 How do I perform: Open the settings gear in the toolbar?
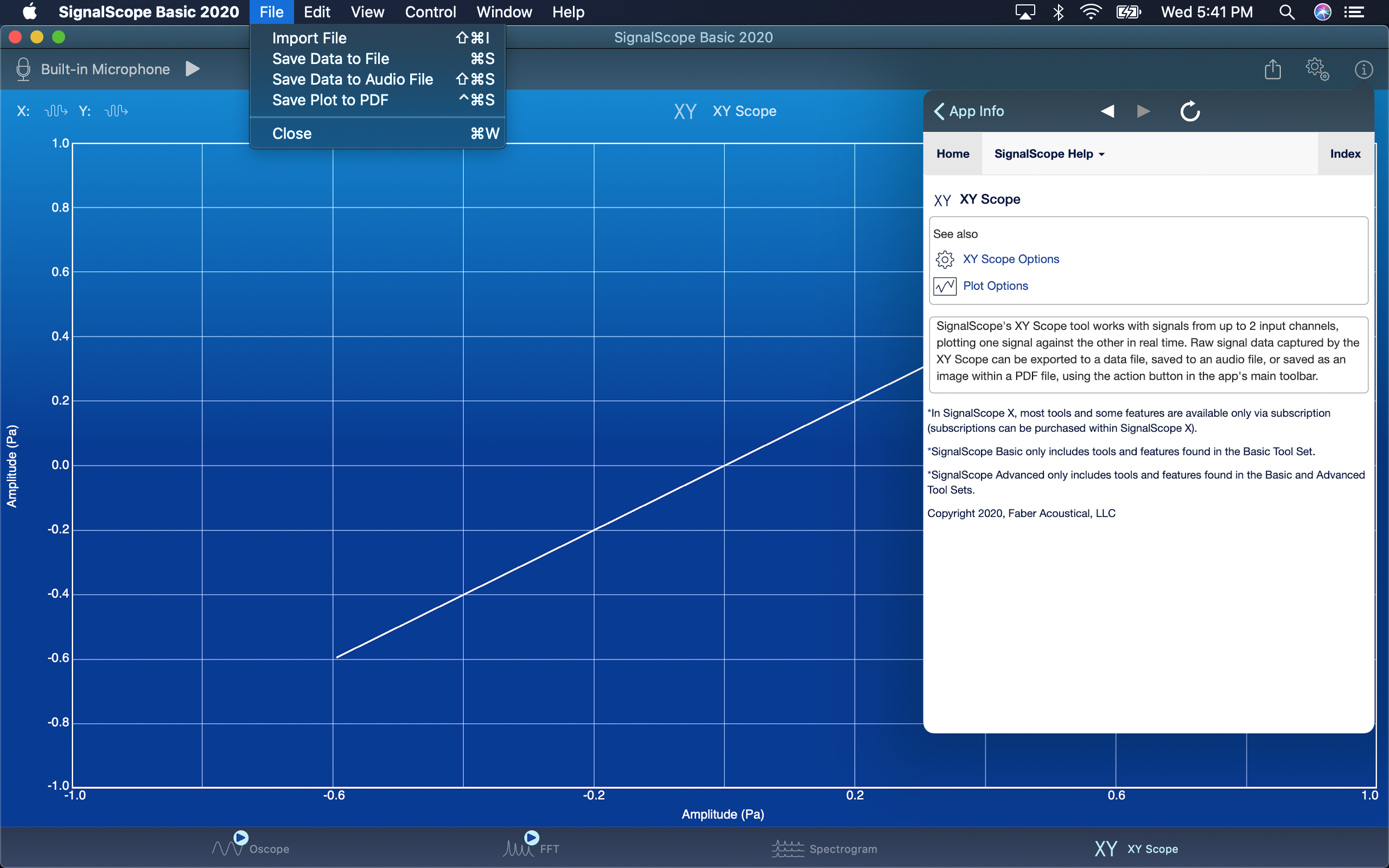[1317, 69]
